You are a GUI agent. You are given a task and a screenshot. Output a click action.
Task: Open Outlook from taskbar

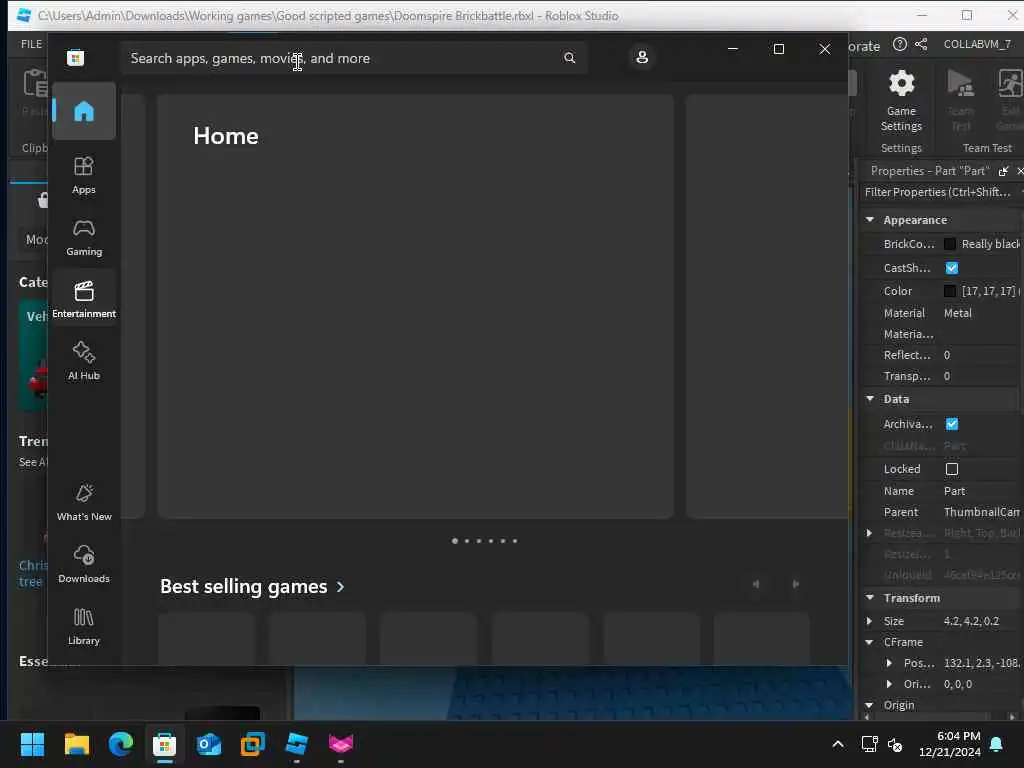click(x=209, y=744)
